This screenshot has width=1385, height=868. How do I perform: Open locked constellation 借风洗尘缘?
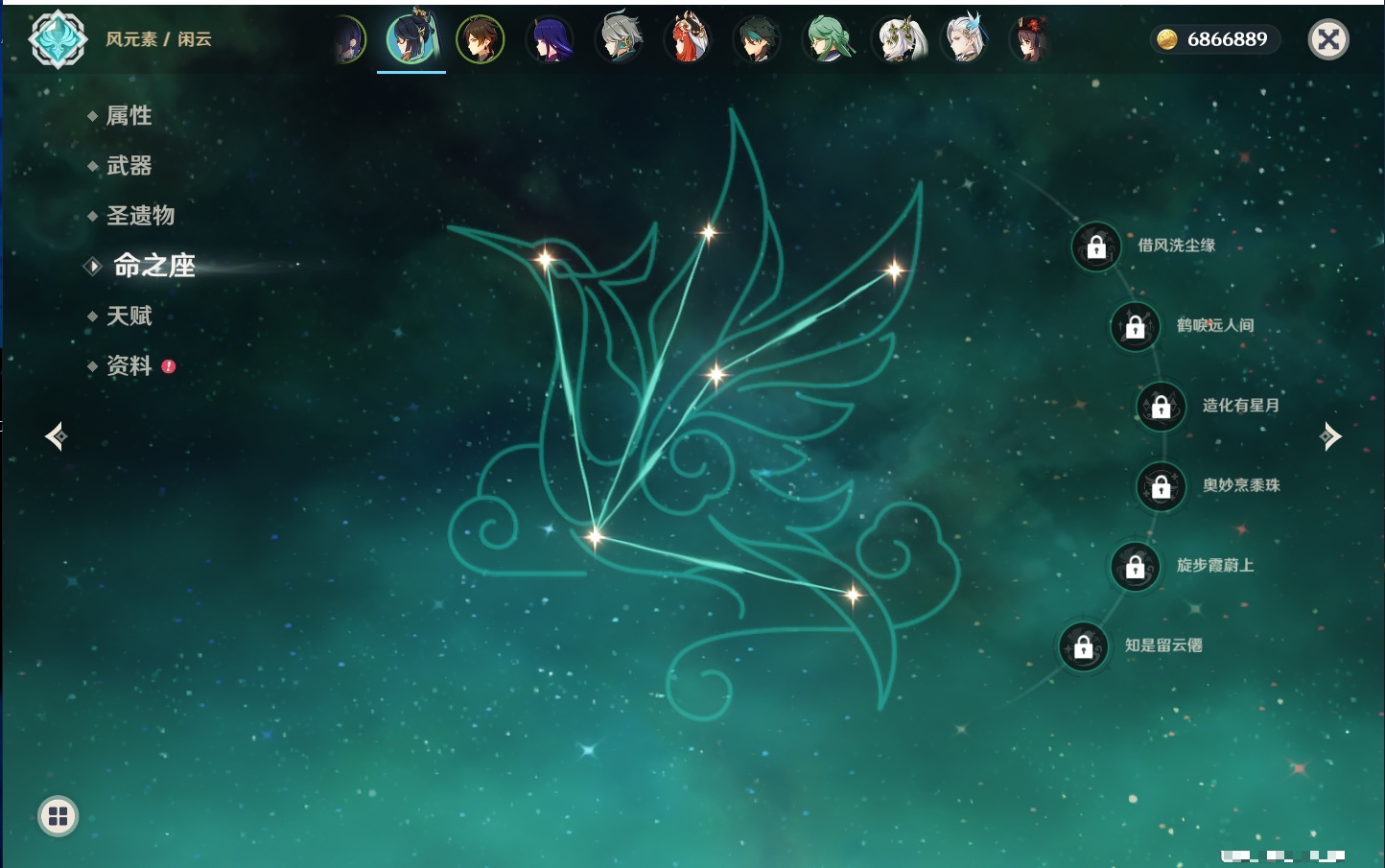click(x=1096, y=246)
